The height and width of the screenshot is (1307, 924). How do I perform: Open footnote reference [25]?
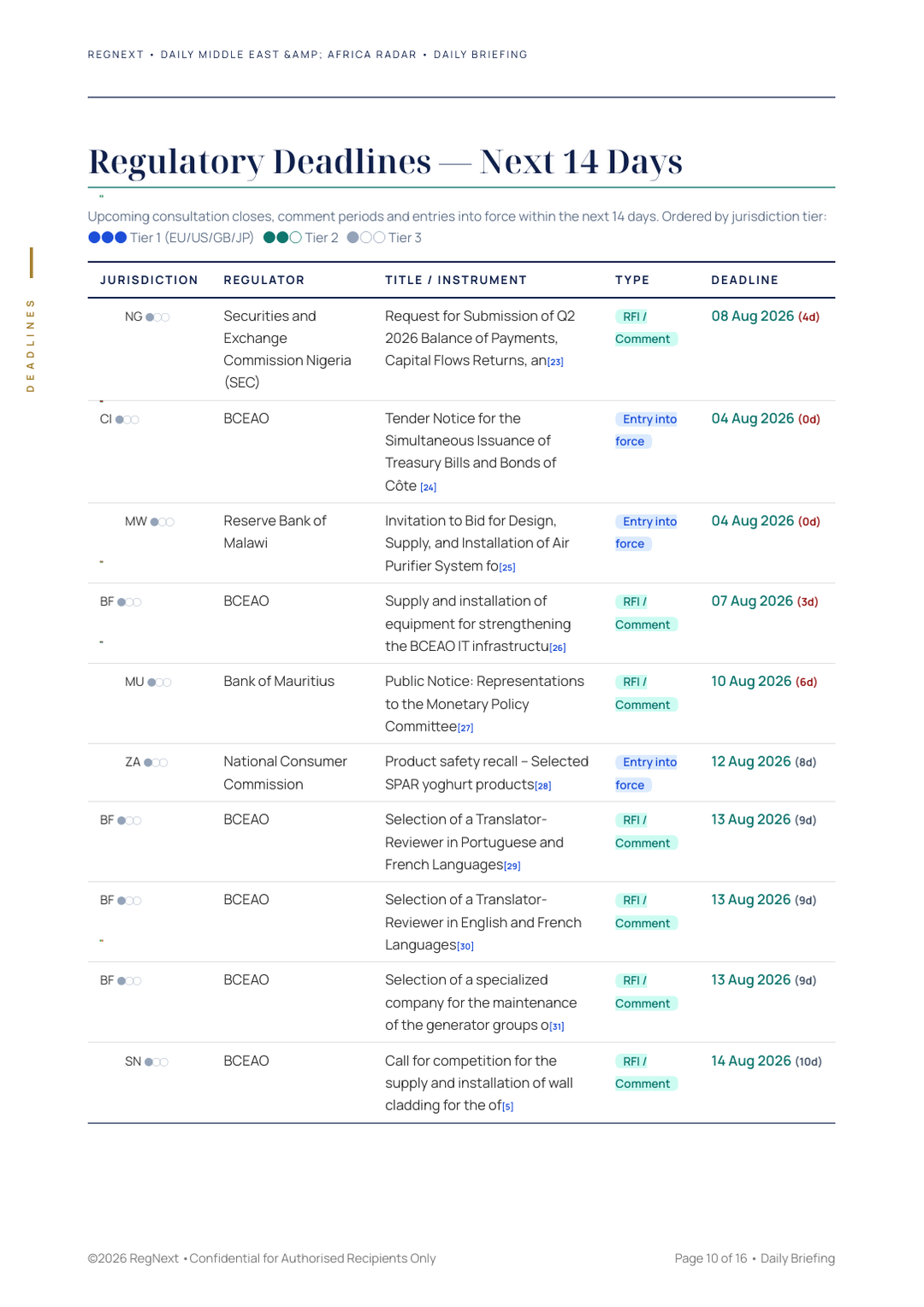click(507, 567)
